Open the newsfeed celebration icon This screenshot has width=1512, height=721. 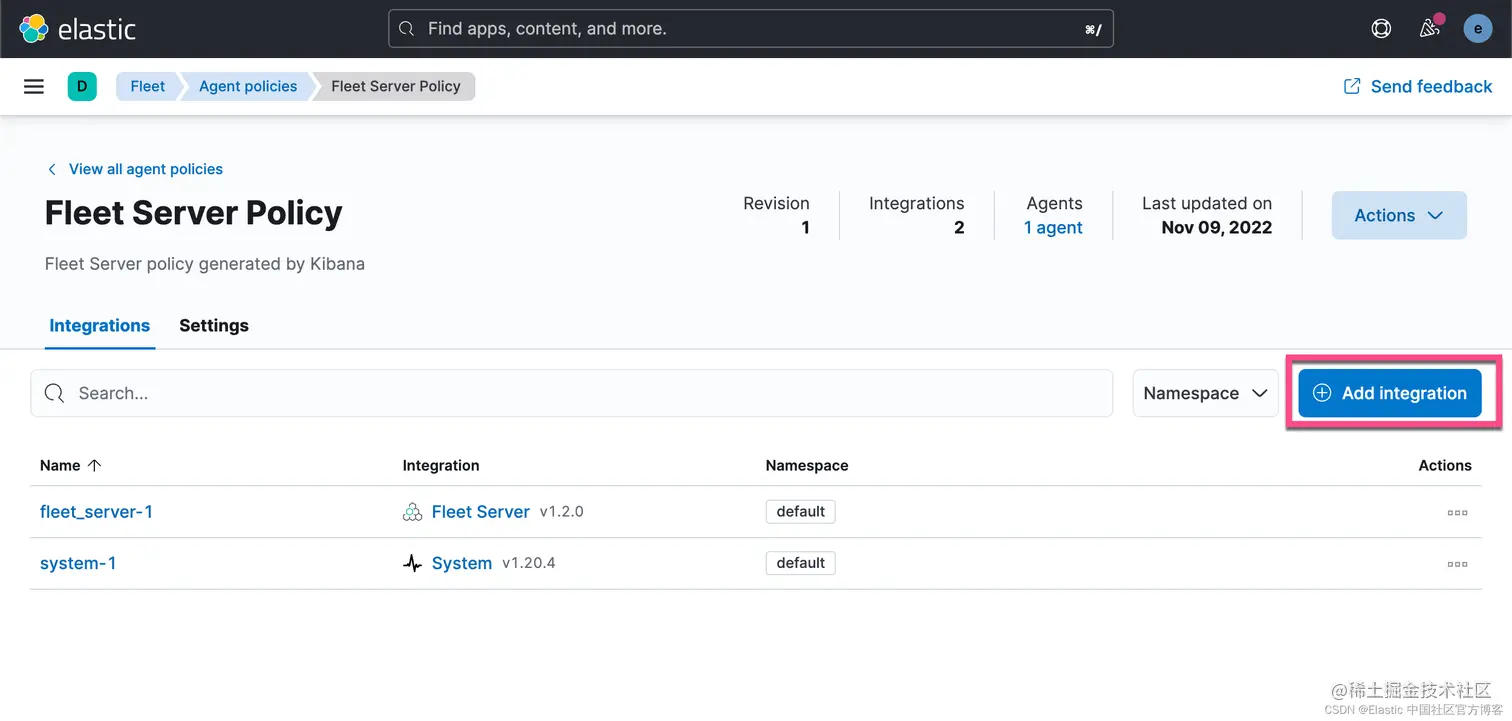(x=1430, y=28)
